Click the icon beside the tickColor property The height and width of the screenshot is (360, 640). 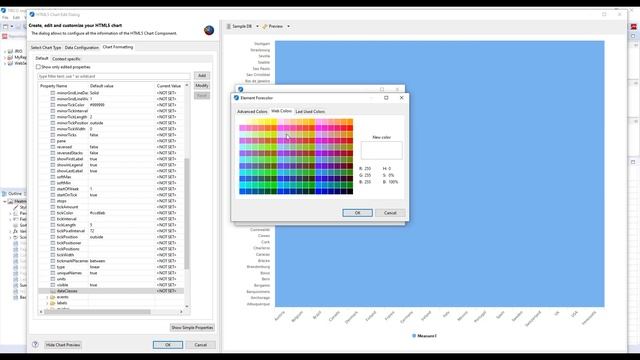coord(53,213)
